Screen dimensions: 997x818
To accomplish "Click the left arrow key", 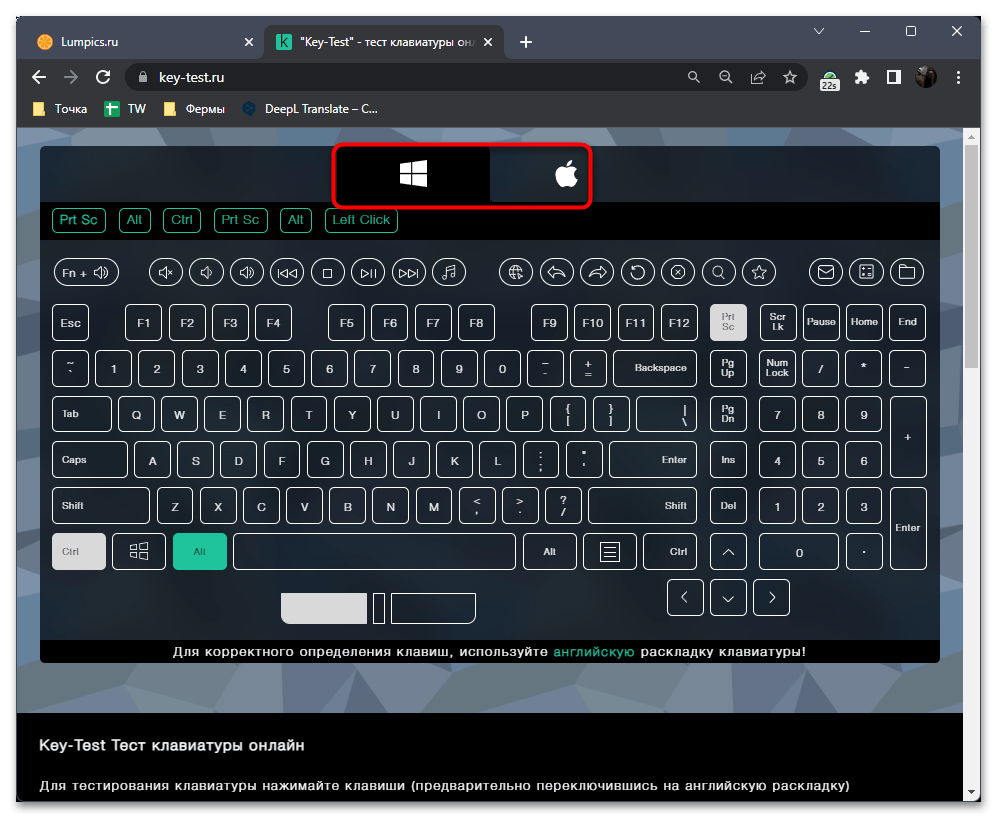I will [x=685, y=597].
